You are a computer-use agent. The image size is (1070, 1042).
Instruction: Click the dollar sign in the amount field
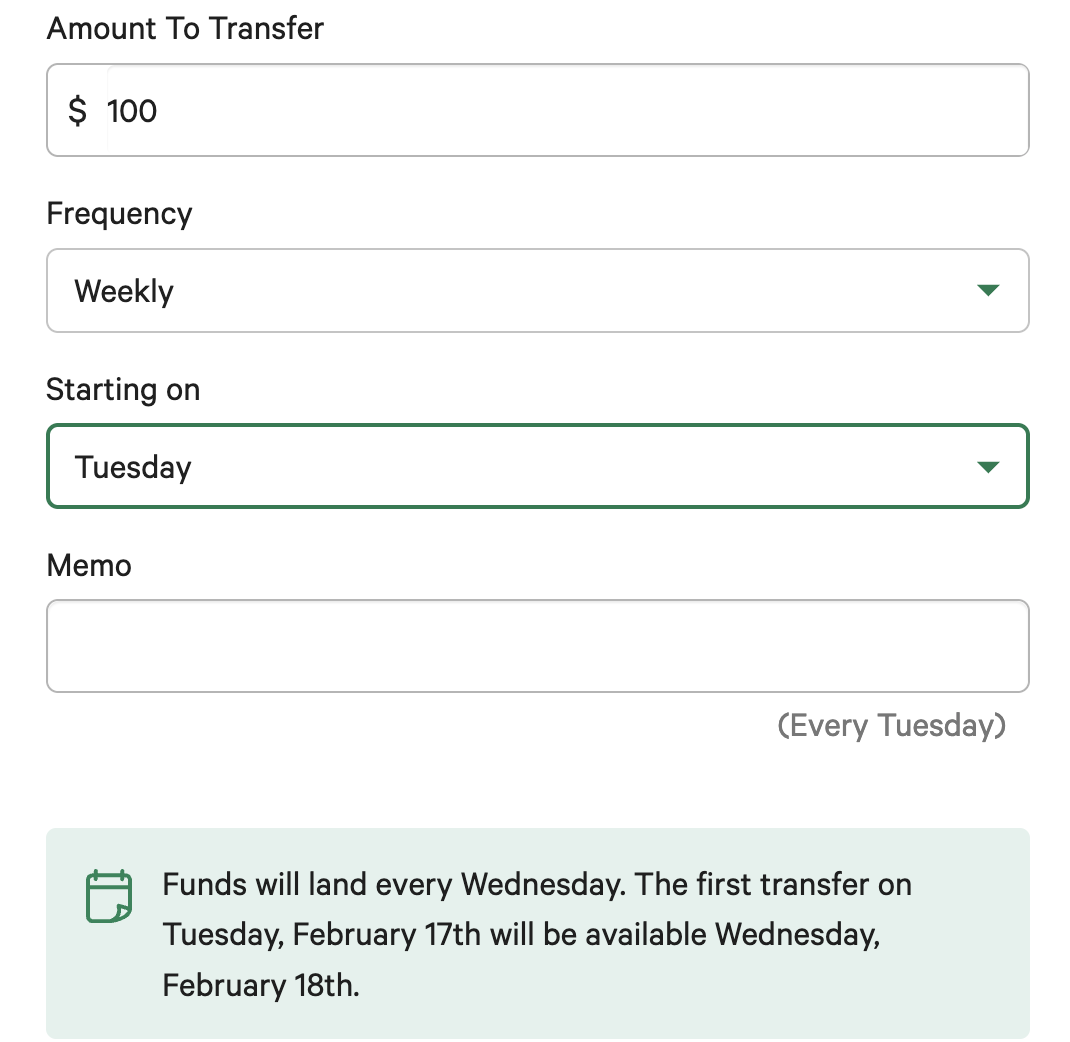coord(77,111)
